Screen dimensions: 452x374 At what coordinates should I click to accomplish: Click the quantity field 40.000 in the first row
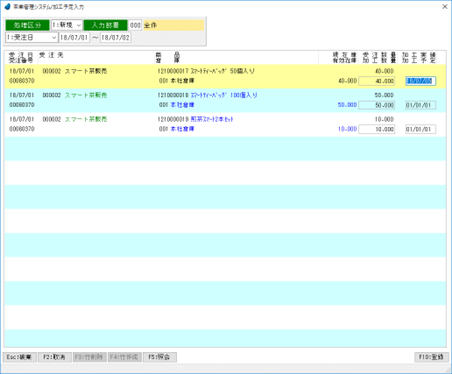pos(377,81)
